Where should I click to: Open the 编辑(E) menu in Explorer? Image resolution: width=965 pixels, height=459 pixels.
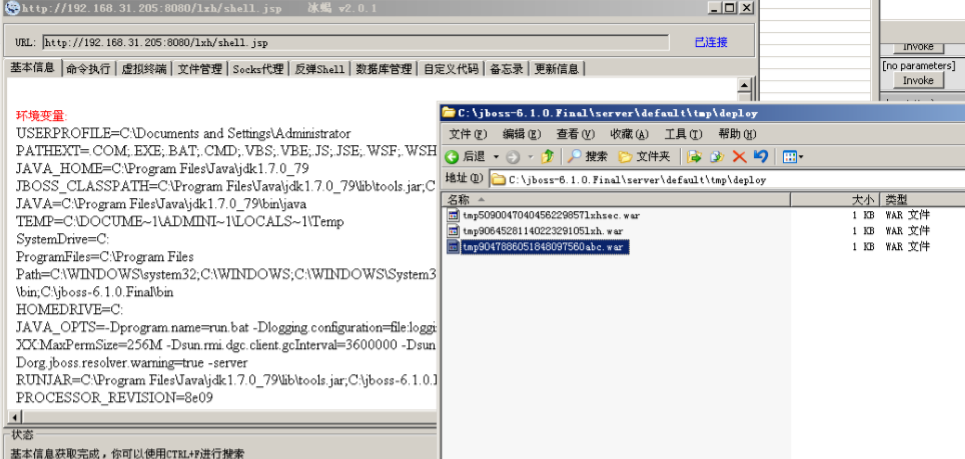point(522,134)
